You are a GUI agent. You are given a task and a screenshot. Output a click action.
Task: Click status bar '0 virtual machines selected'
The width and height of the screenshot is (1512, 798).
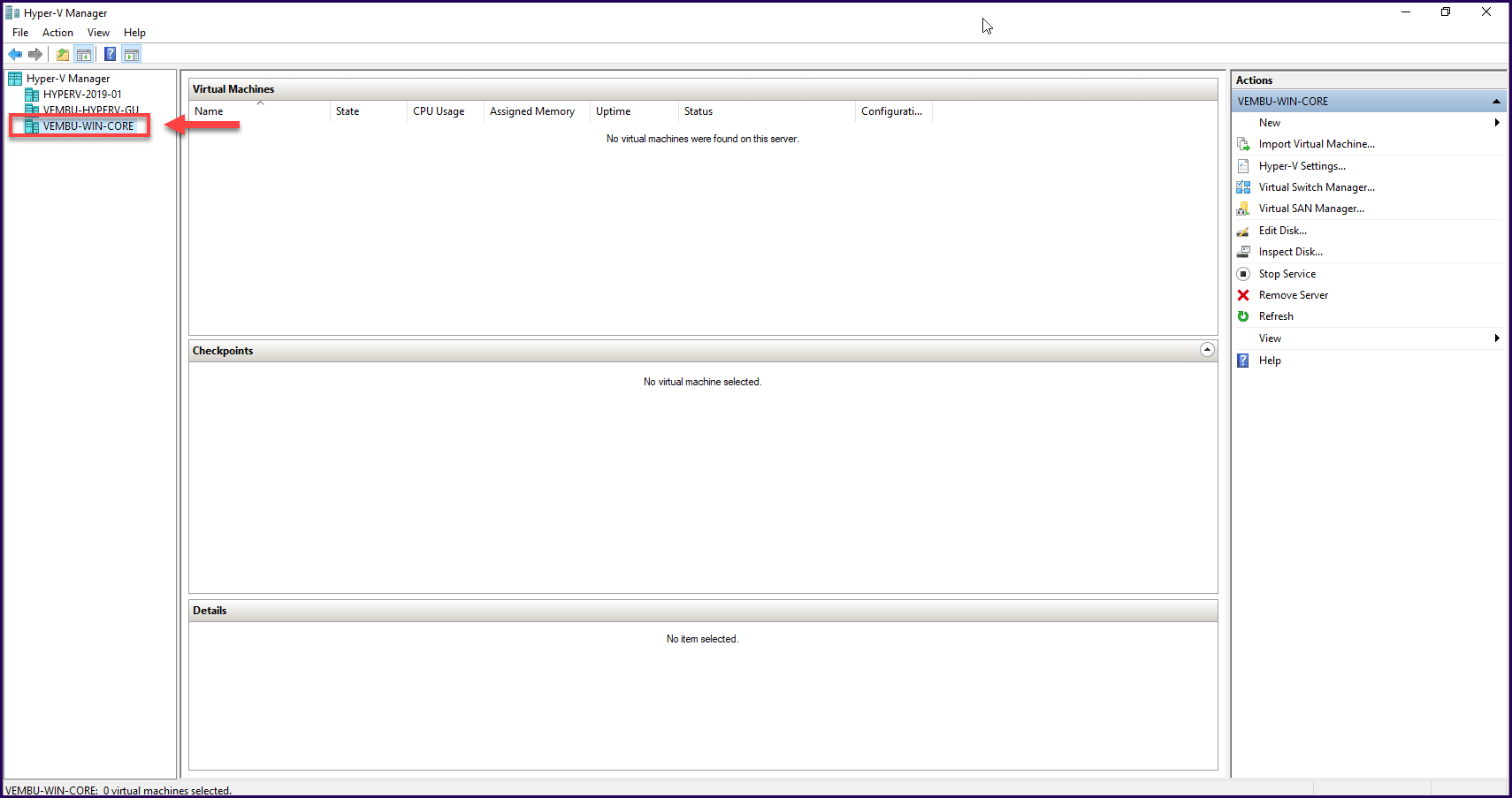pyautogui.click(x=167, y=791)
